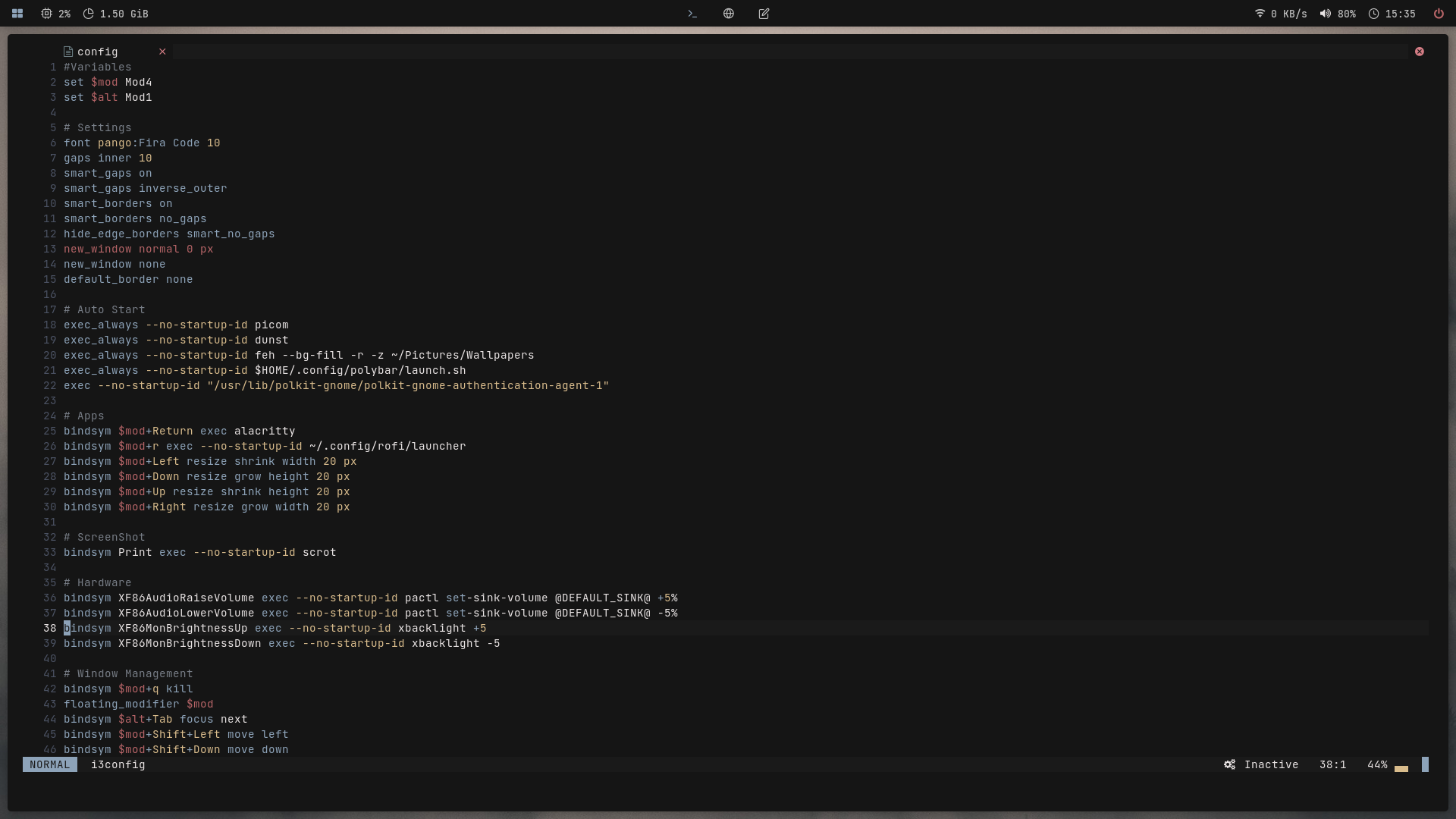This screenshot has width=1456, height=819.
Task: Click the CPU usage chip icon
Action: (x=46, y=14)
